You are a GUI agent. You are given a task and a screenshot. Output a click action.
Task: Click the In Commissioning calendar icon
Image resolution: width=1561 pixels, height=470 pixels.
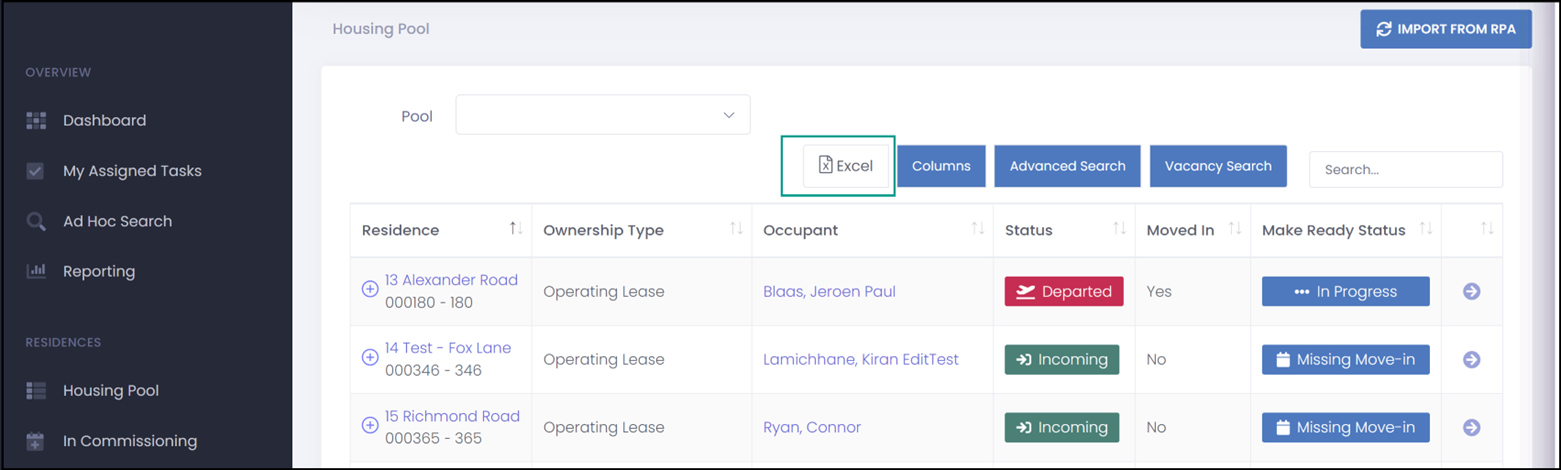(36, 441)
